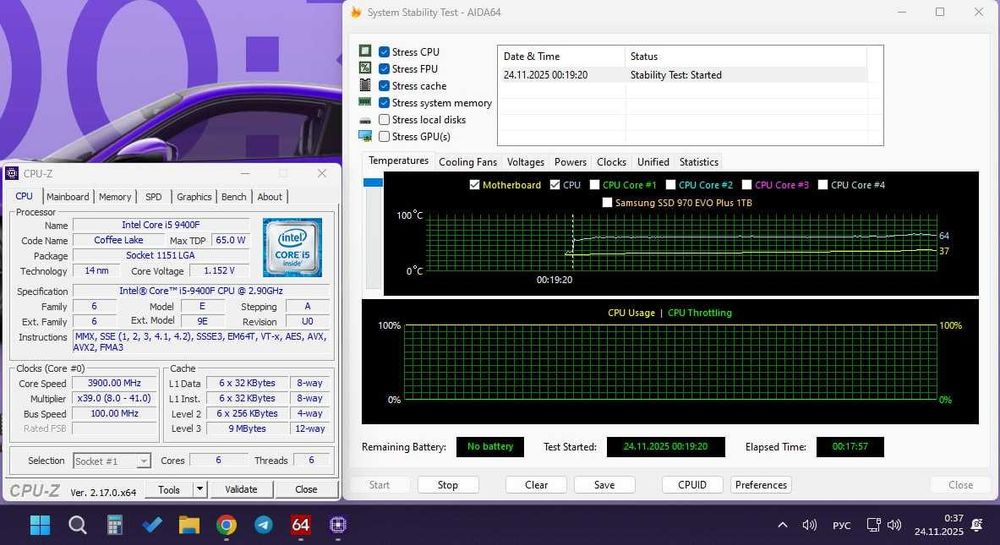Image resolution: width=1000 pixels, height=545 pixels.
Task: Switch to the Unified tab
Action: tap(653, 162)
